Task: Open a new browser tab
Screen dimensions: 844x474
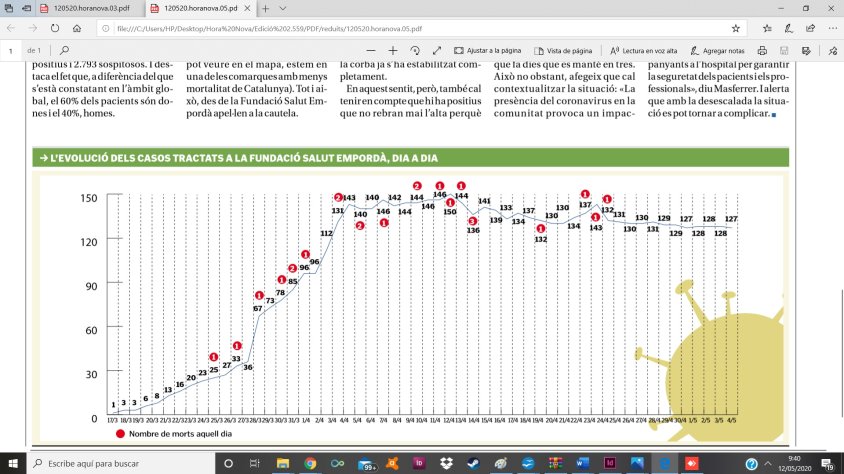Action: point(263,8)
